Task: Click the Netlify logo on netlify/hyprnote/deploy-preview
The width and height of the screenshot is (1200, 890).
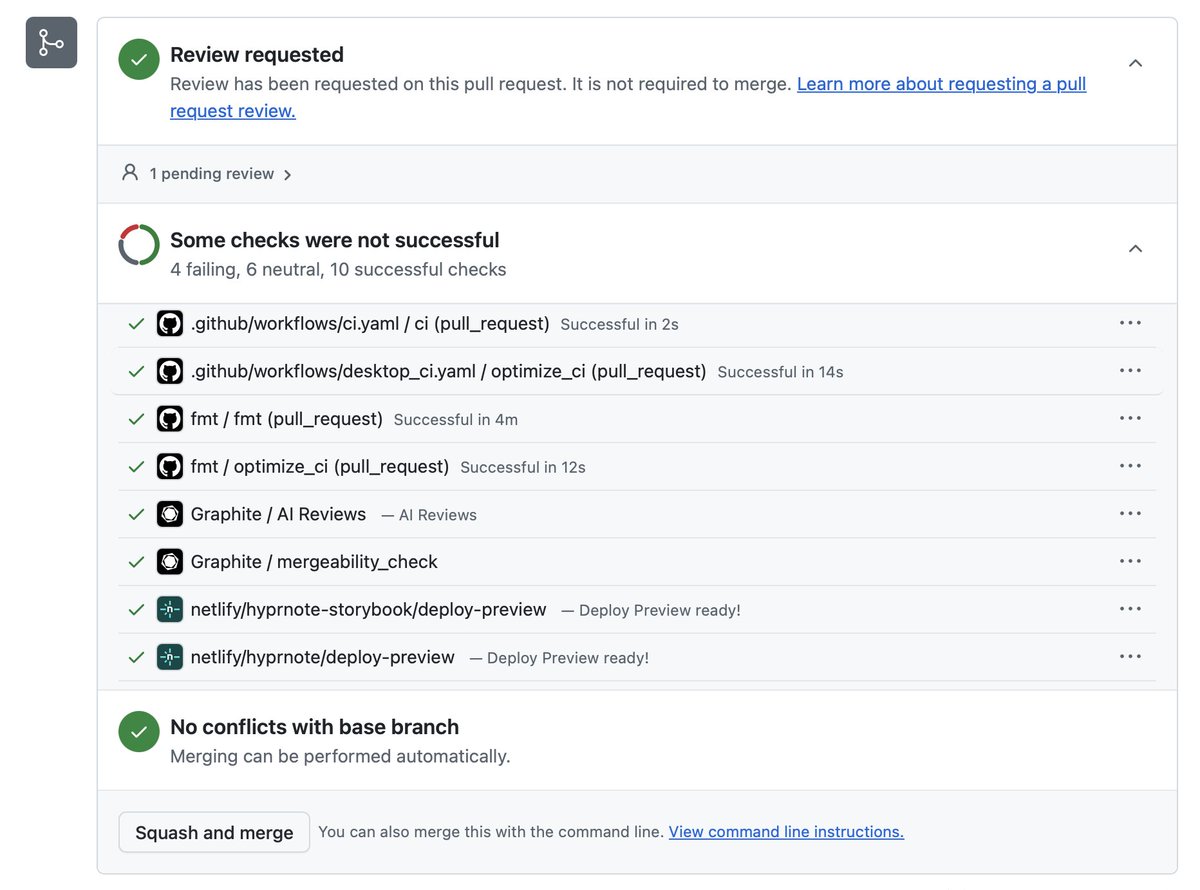Action: click(170, 657)
